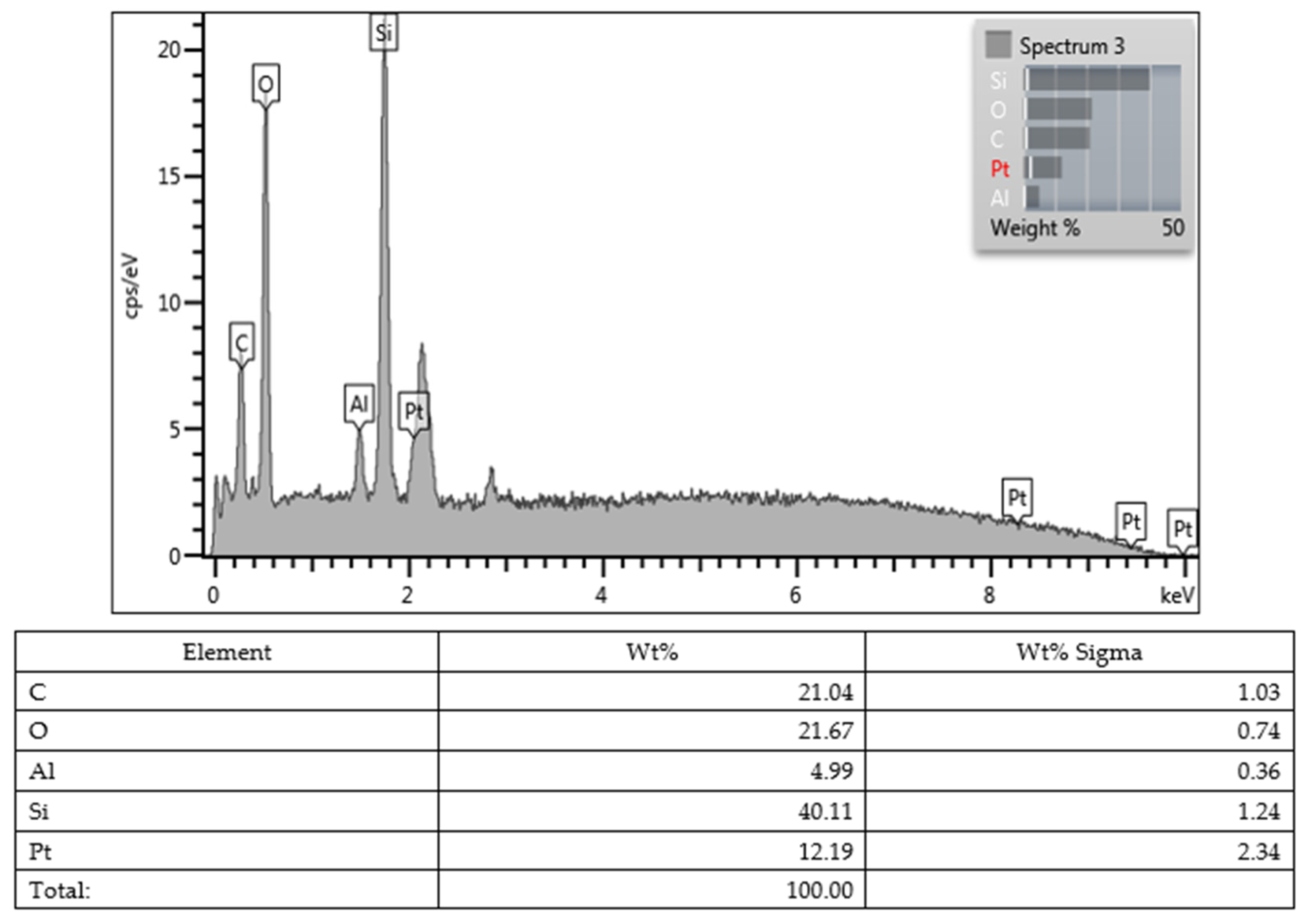Click the Pt label near 8.3 keV
This screenshot has width=1308, height=924.
point(1017,497)
